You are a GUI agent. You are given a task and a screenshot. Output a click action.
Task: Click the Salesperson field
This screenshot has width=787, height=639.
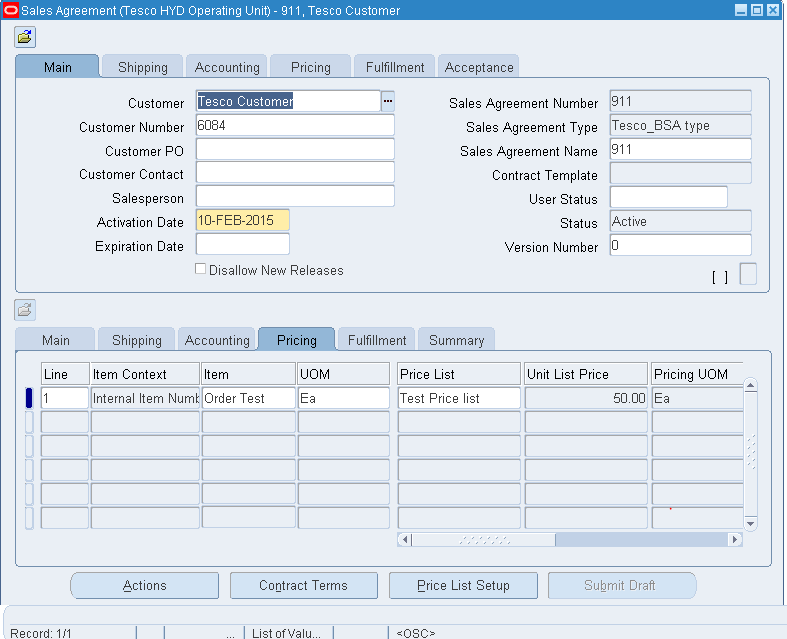tap(295, 196)
